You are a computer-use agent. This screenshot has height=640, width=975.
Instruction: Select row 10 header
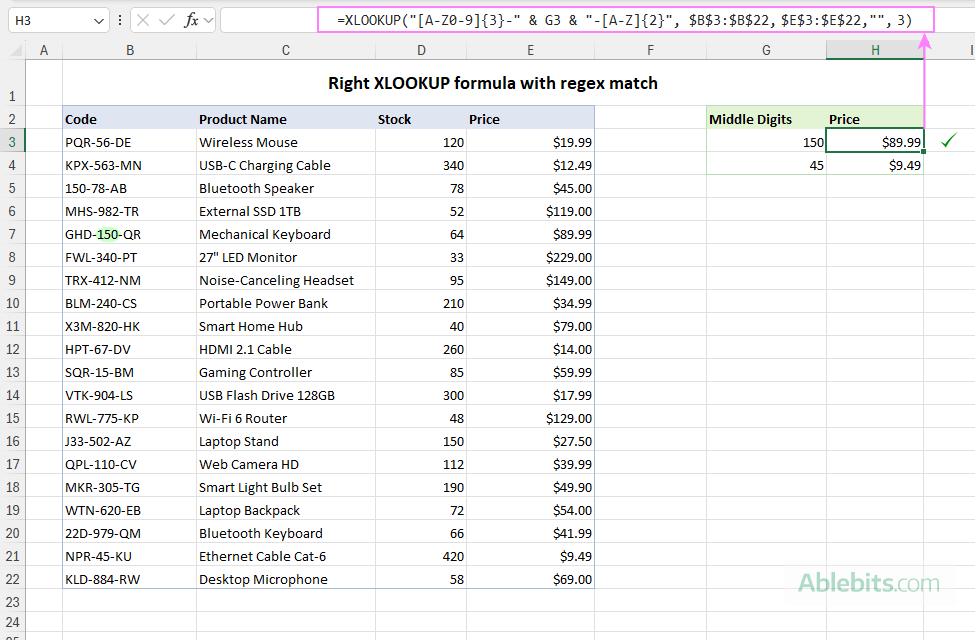(14, 303)
